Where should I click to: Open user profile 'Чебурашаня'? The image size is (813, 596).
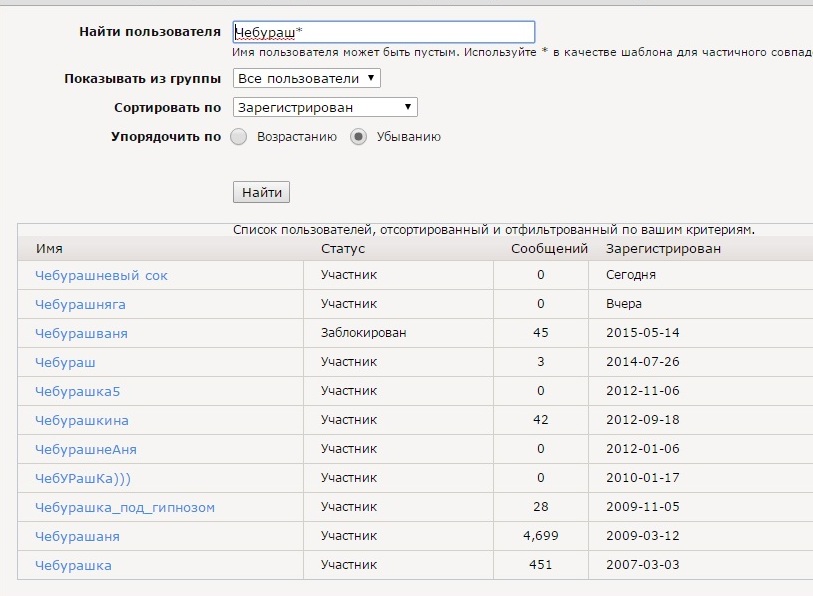[x=77, y=536]
